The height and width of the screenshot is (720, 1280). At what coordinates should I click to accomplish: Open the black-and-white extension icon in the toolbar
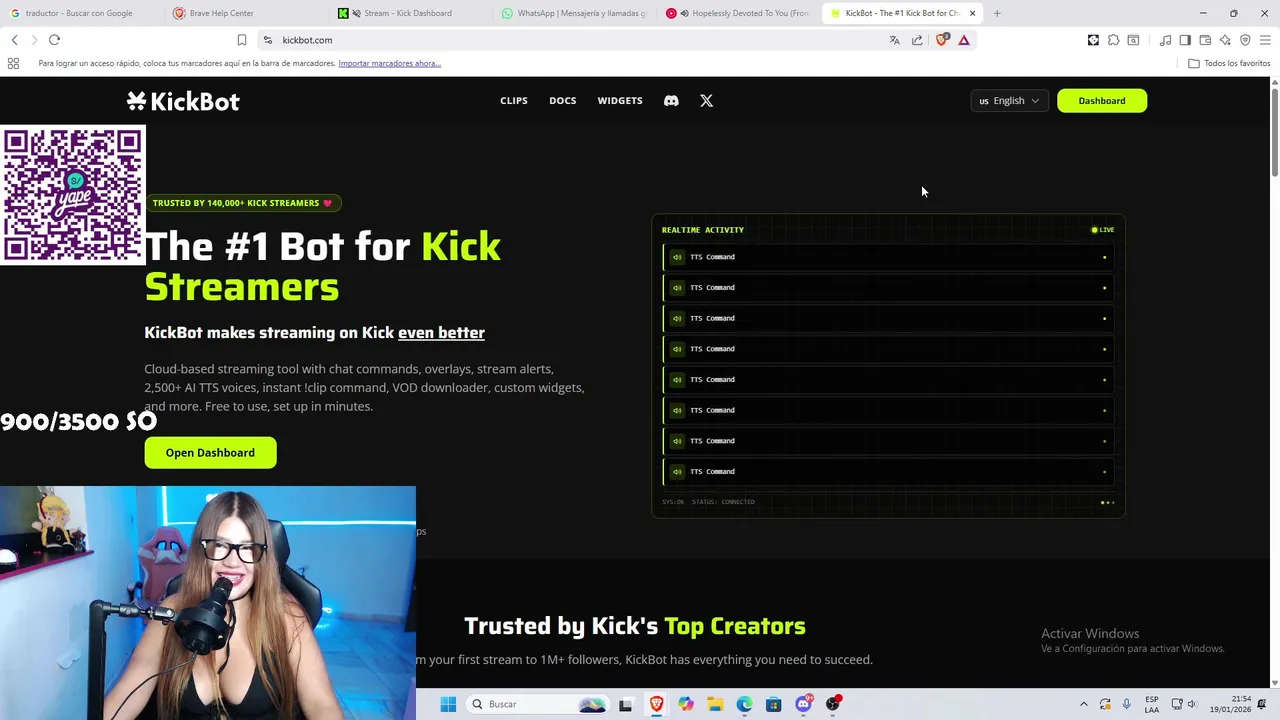1093,40
